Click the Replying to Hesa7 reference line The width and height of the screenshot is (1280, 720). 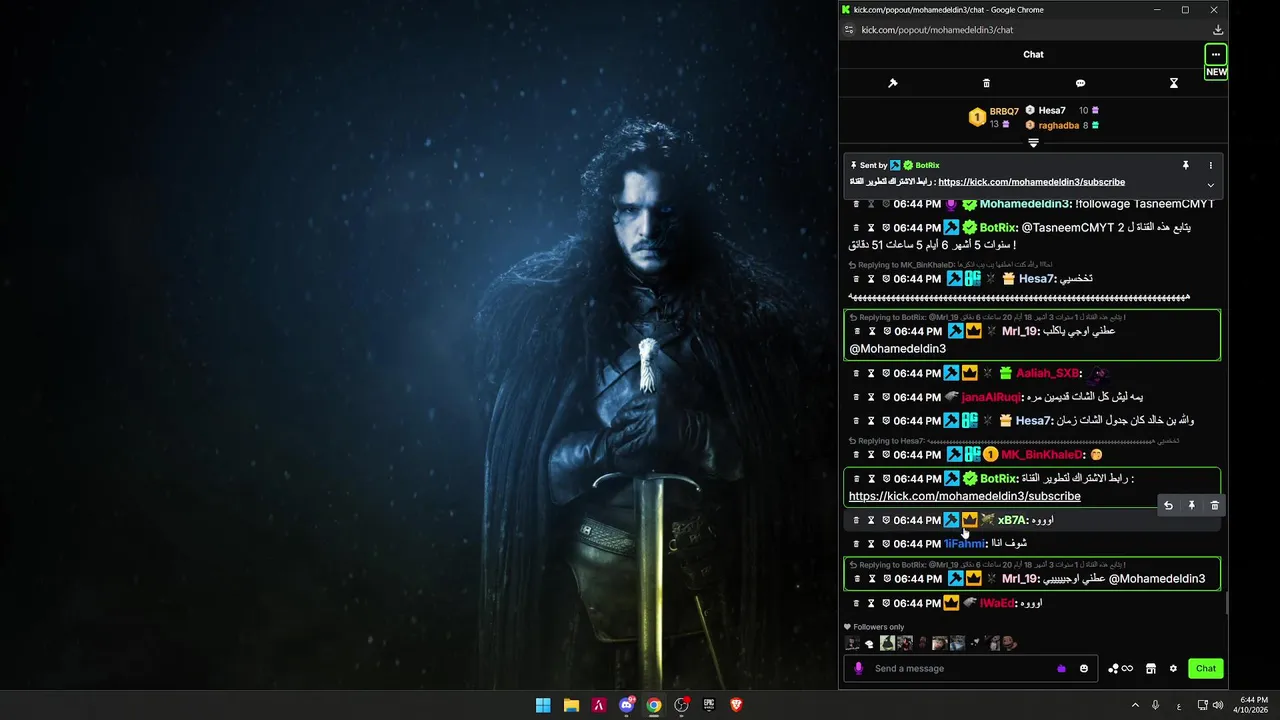coord(1013,441)
